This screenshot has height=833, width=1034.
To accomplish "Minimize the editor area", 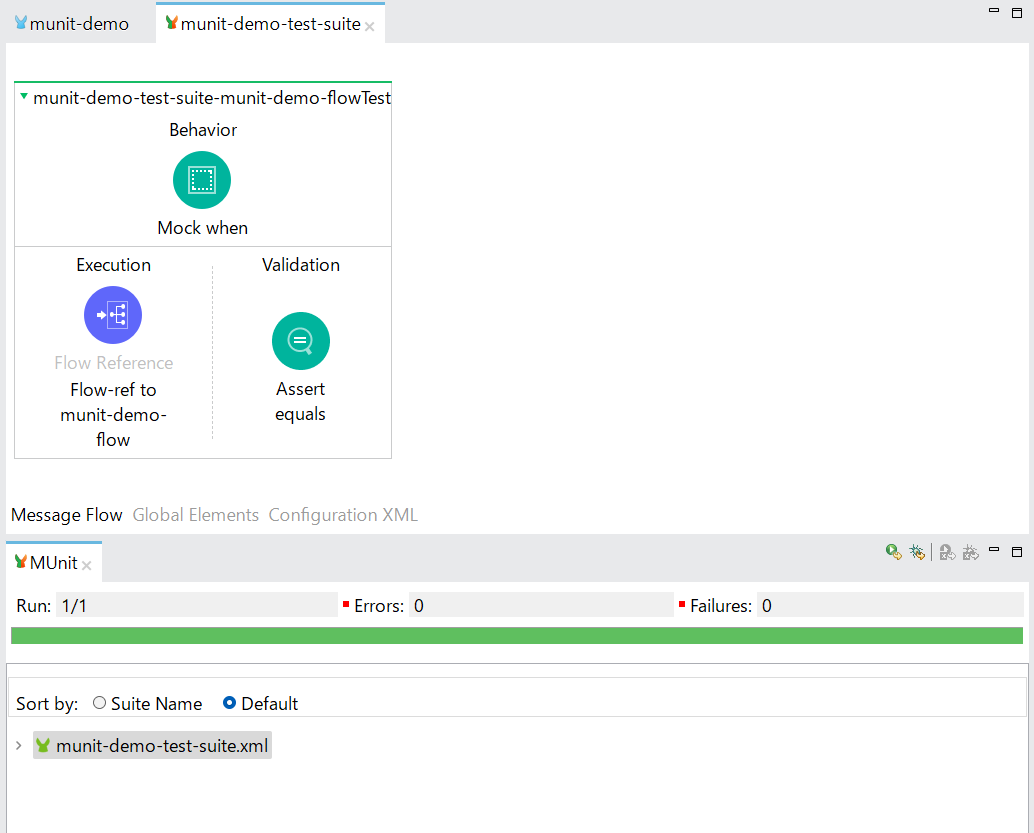I will [x=994, y=11].
